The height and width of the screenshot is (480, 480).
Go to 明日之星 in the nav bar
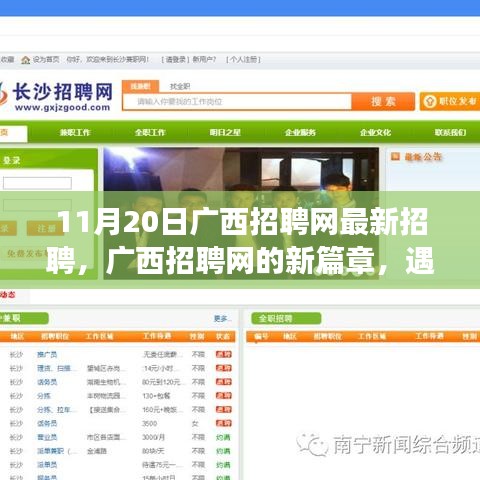pyautogui.click(x=225, y=133)
